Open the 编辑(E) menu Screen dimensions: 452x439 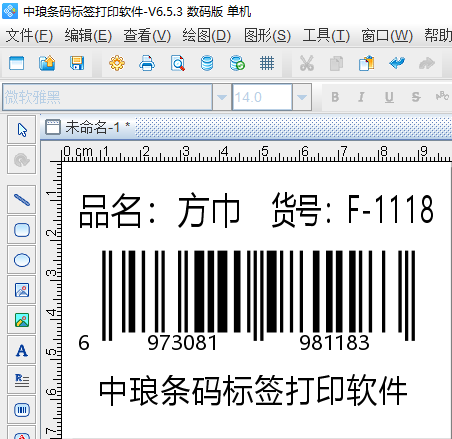click(88, 35)
